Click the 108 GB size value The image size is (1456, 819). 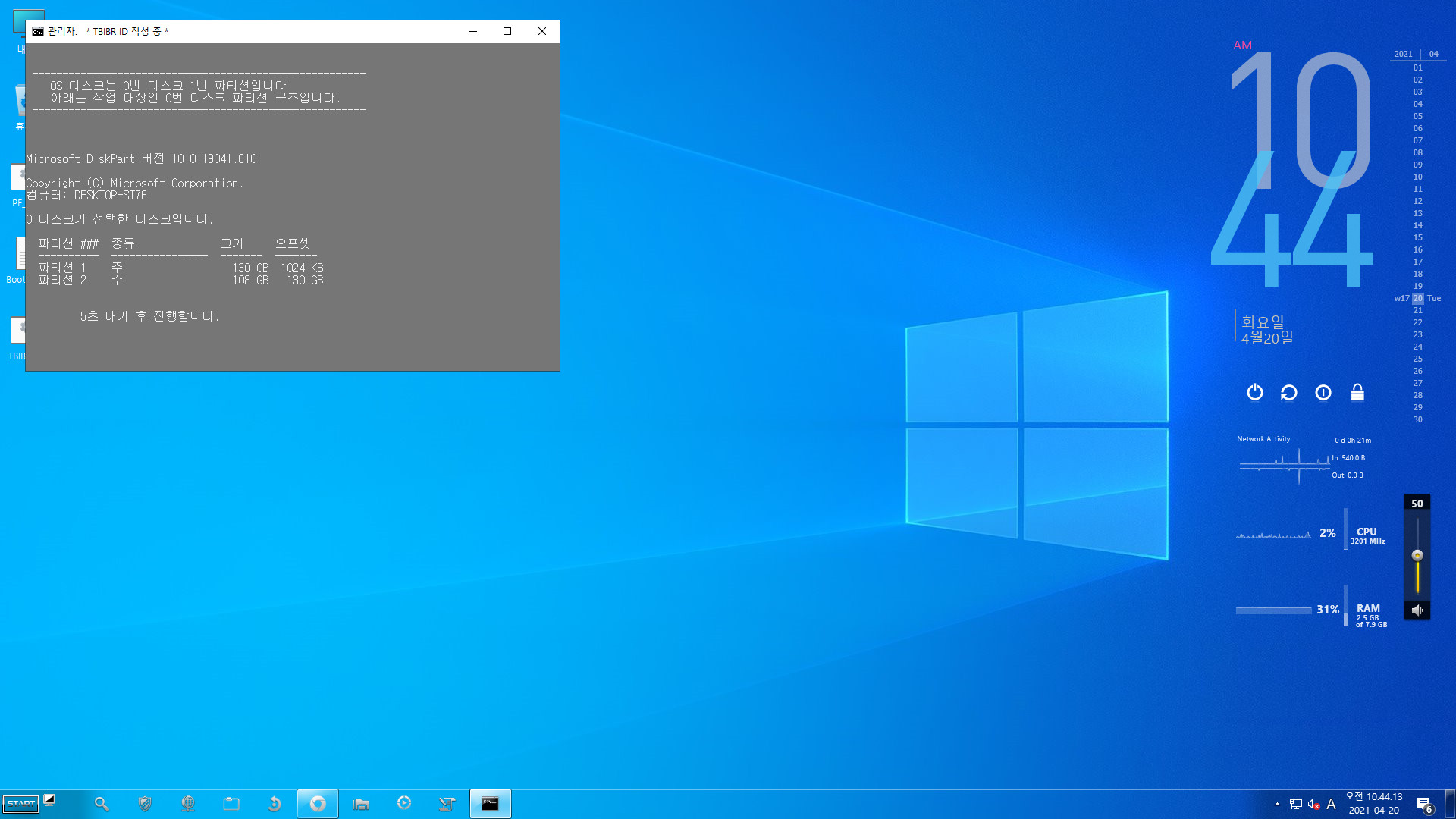point(250,280)
